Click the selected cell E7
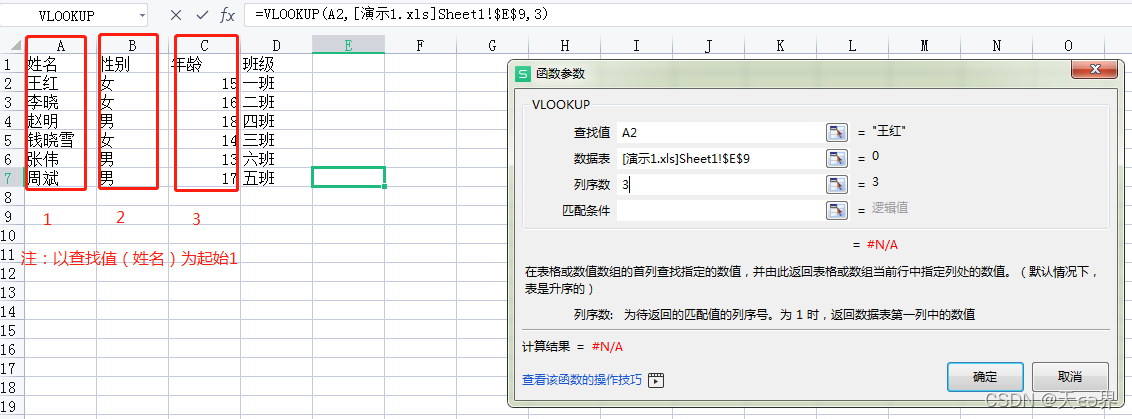The image size is (1132, 419). click(349, 178)
